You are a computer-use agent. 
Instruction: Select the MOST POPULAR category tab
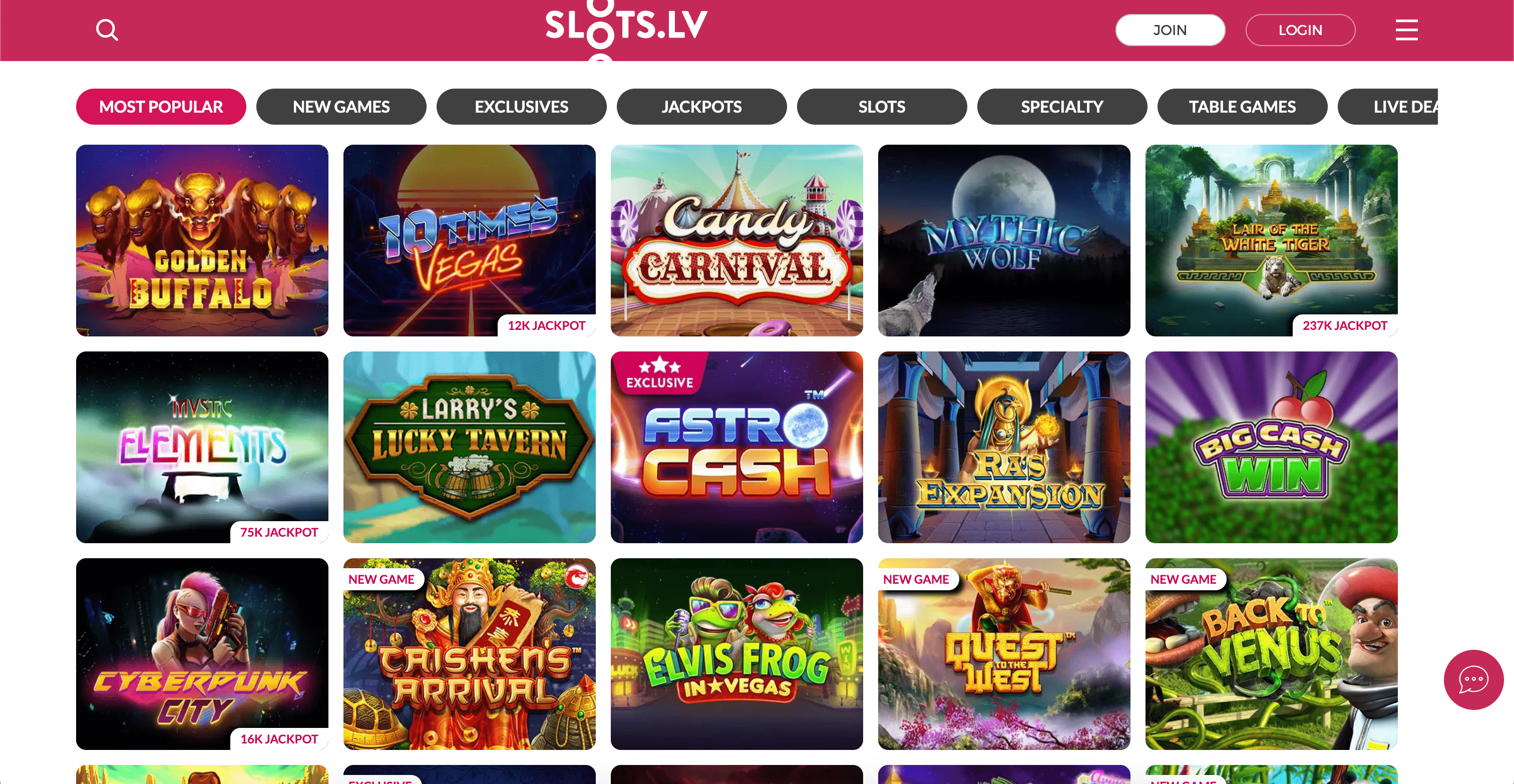click(161, 106)
